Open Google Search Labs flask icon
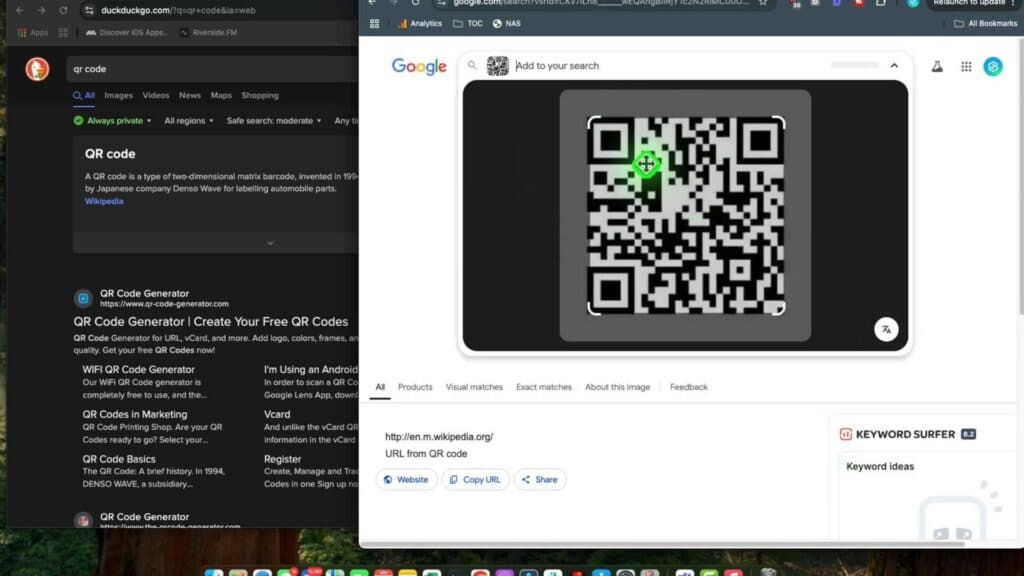This screenshot has height=576, width=1024. [937, 66]
